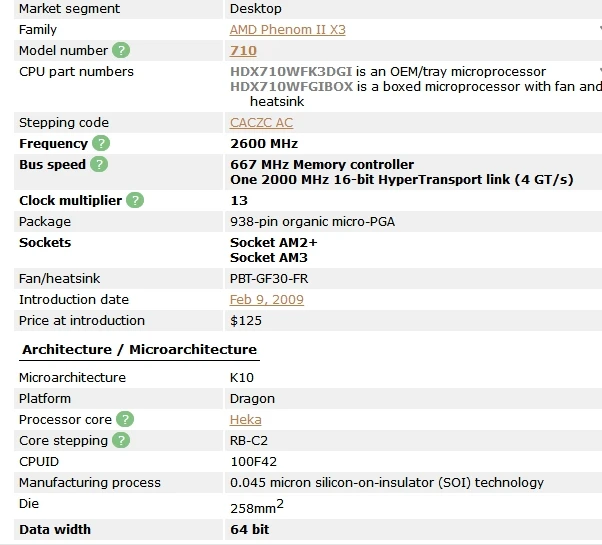
Task: Click the Fan/heatsink row label
Action: click(60, 279)
